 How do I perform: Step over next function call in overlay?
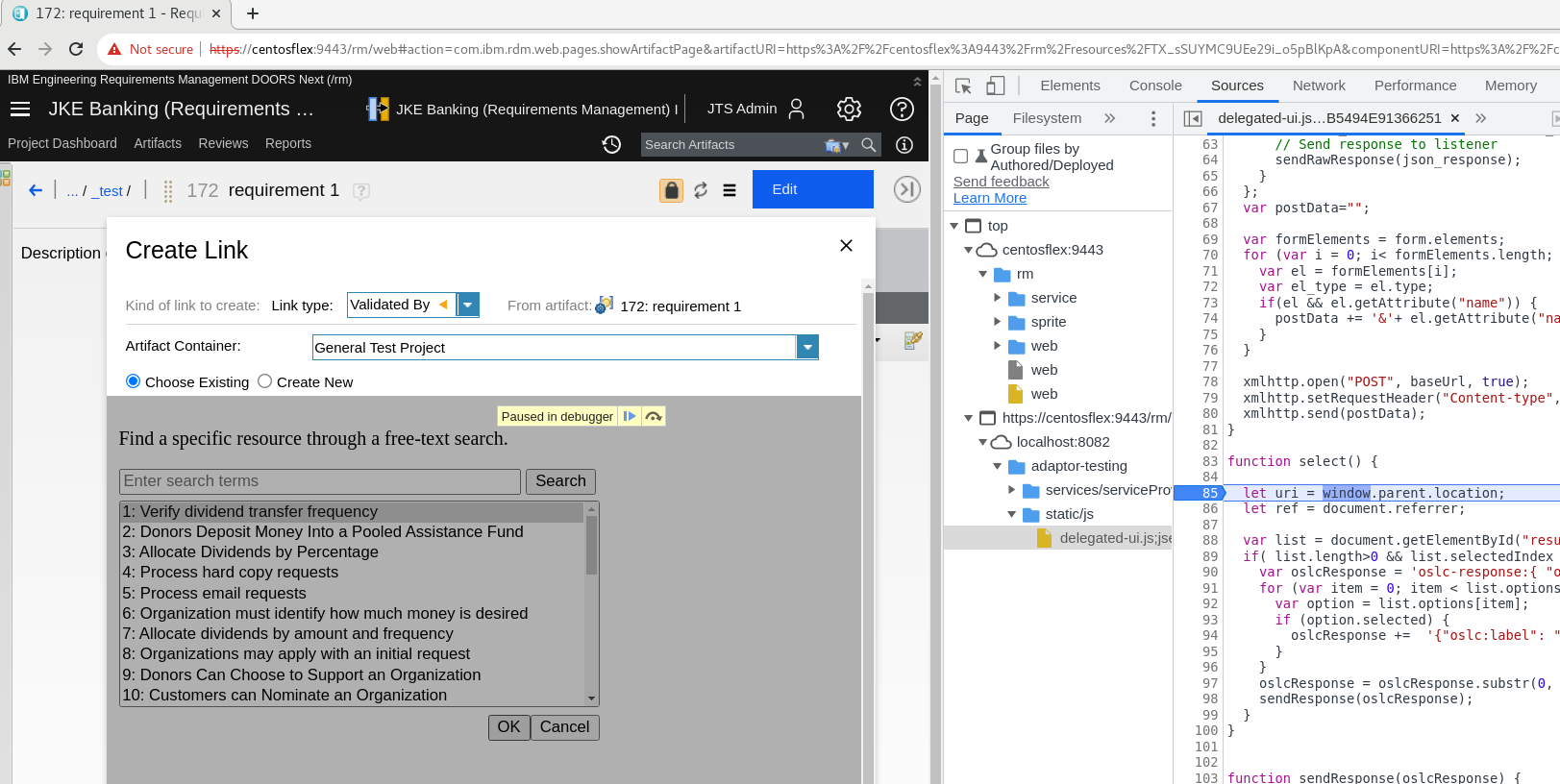654,416
